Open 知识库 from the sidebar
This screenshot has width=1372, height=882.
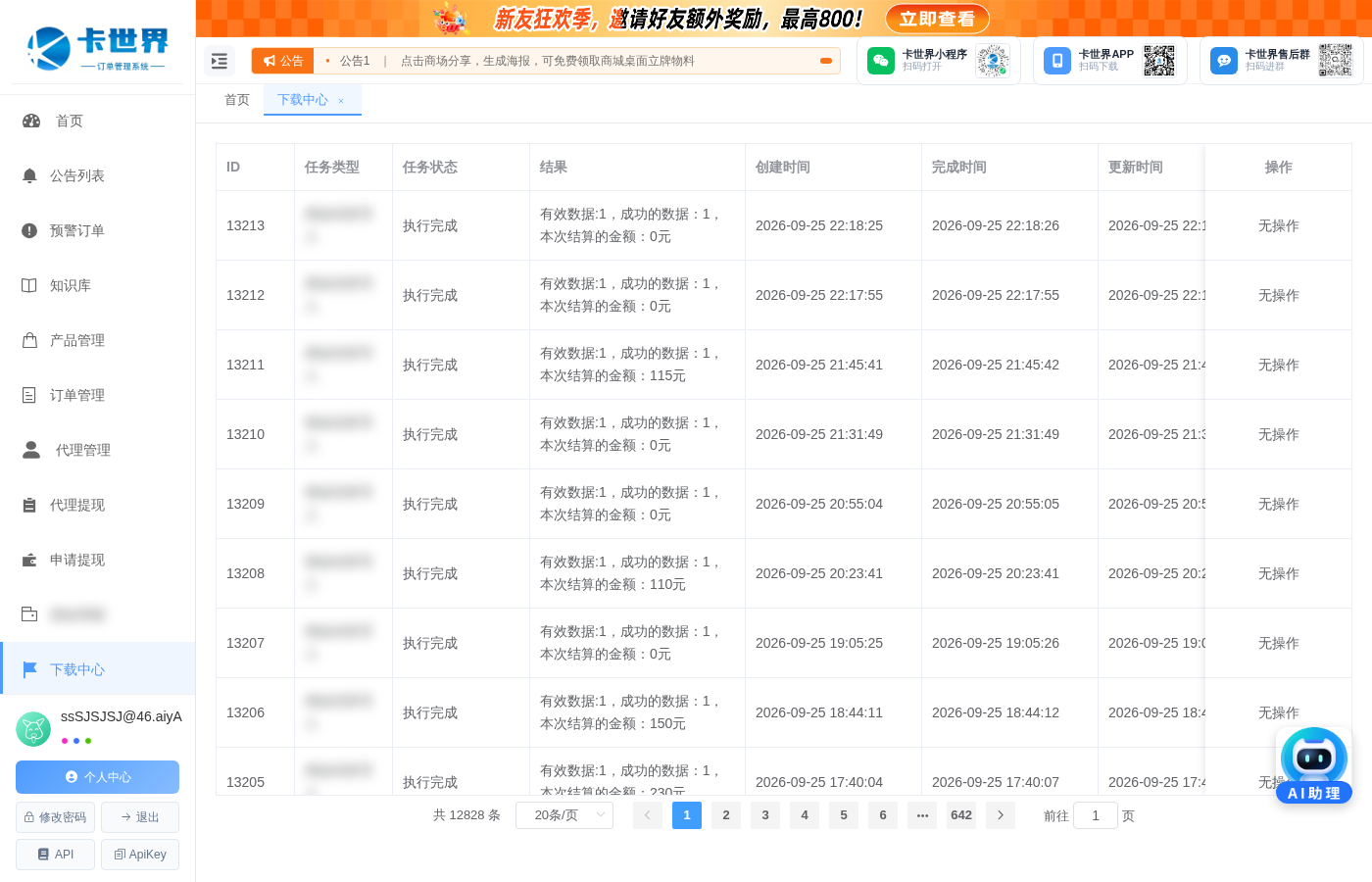point(98,285)
